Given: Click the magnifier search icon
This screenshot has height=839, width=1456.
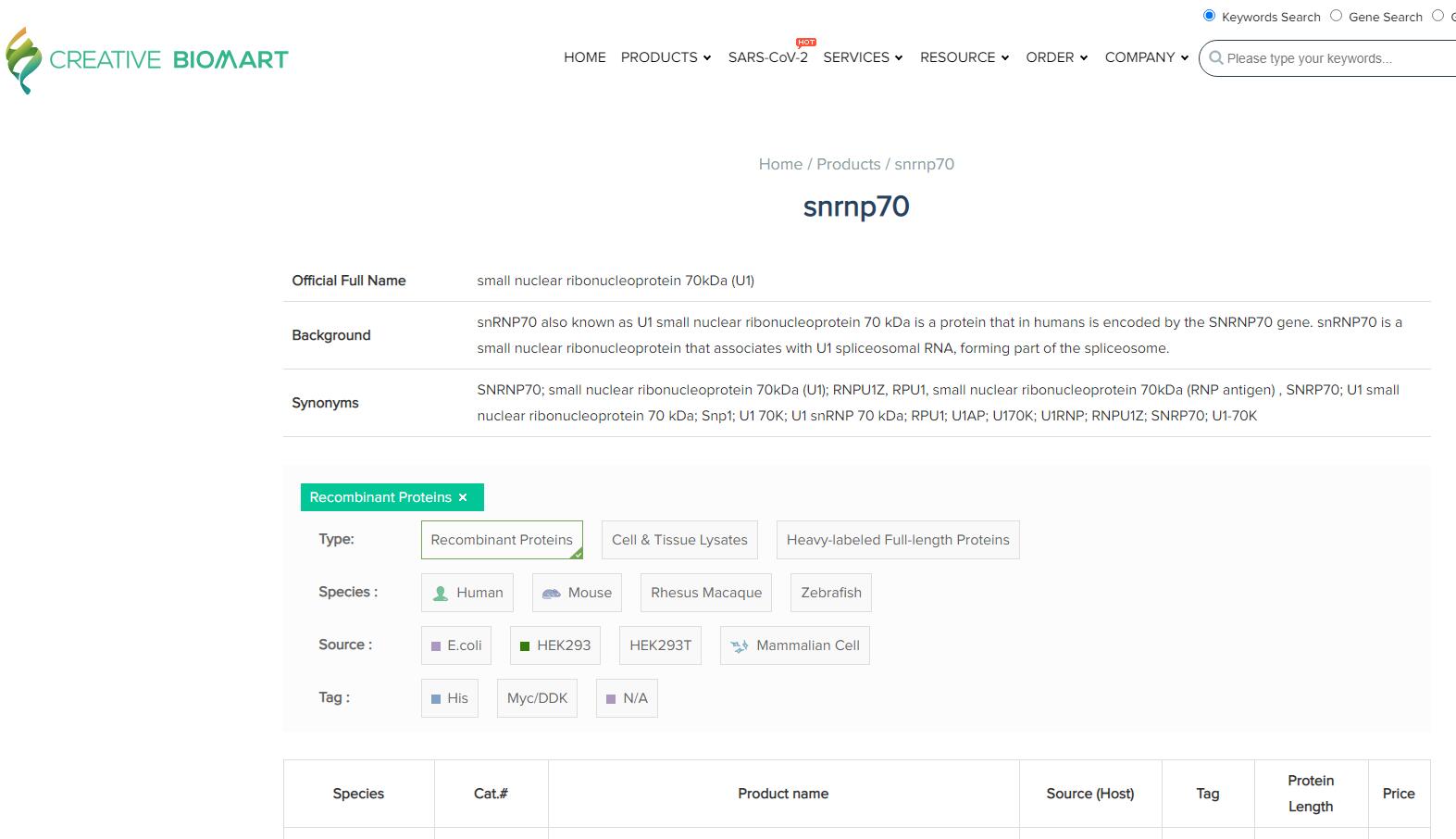Looking at the screenshot, I should click(1216, 58).
